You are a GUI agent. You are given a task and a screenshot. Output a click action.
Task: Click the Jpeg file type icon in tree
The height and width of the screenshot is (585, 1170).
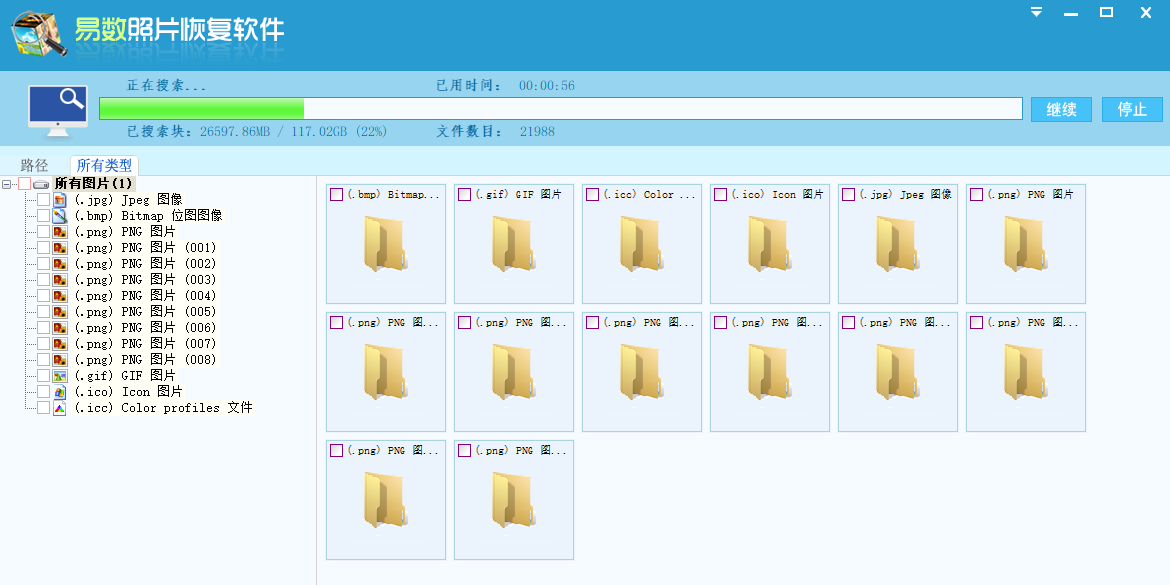point(59,200)
